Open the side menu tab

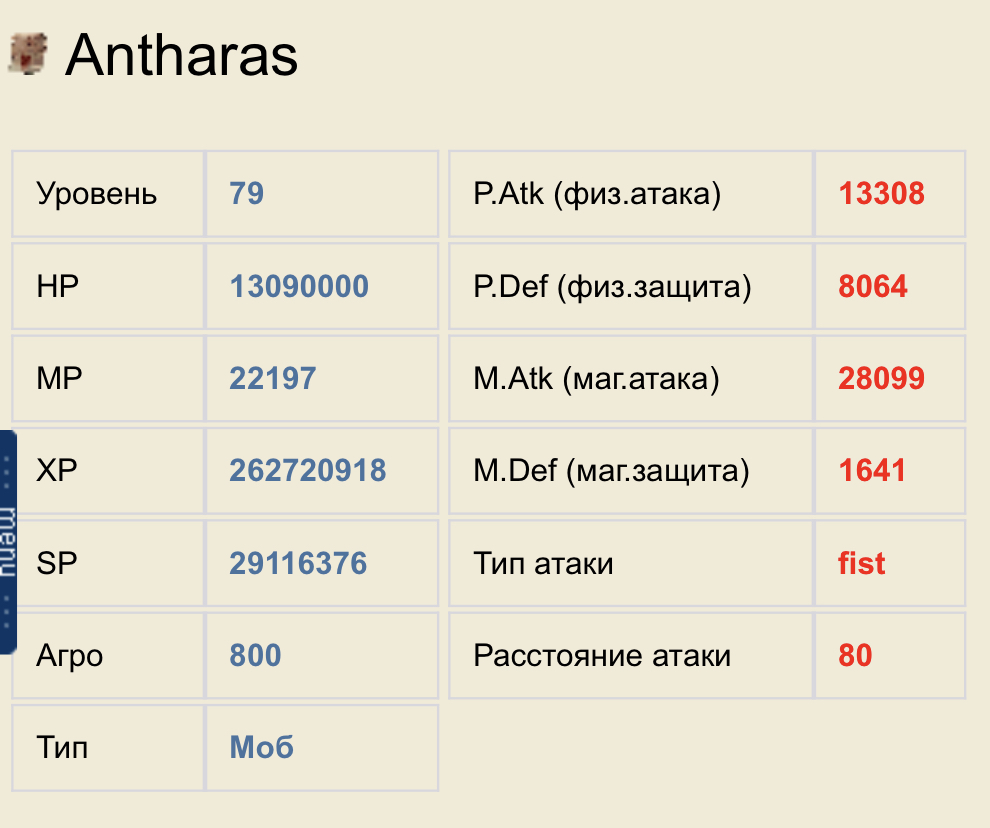click(x=8, y=543)
